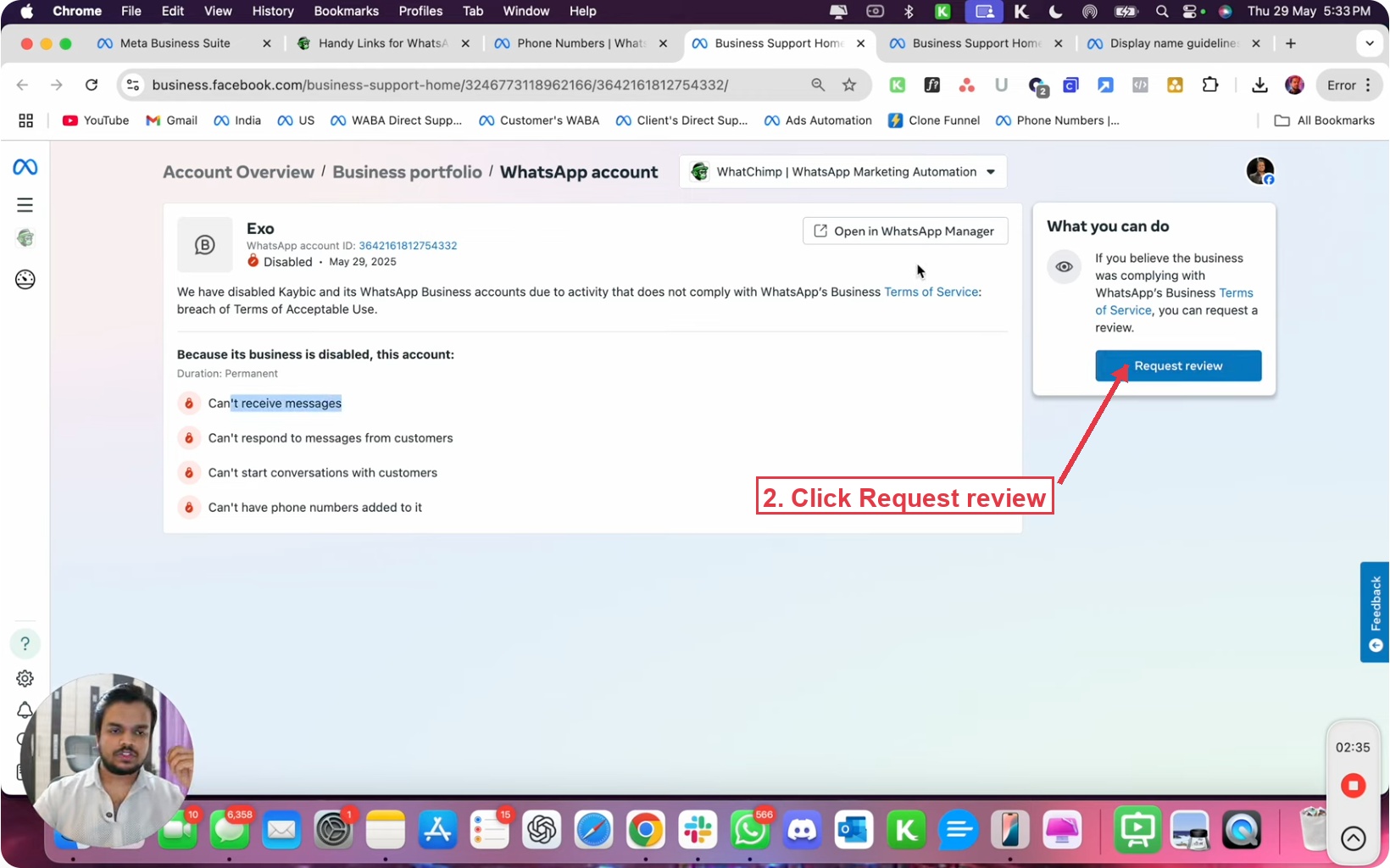Viewport: 1390px width, 868px height.
Task: Switch to the Meta Business Suite tab
Action: 175,43
